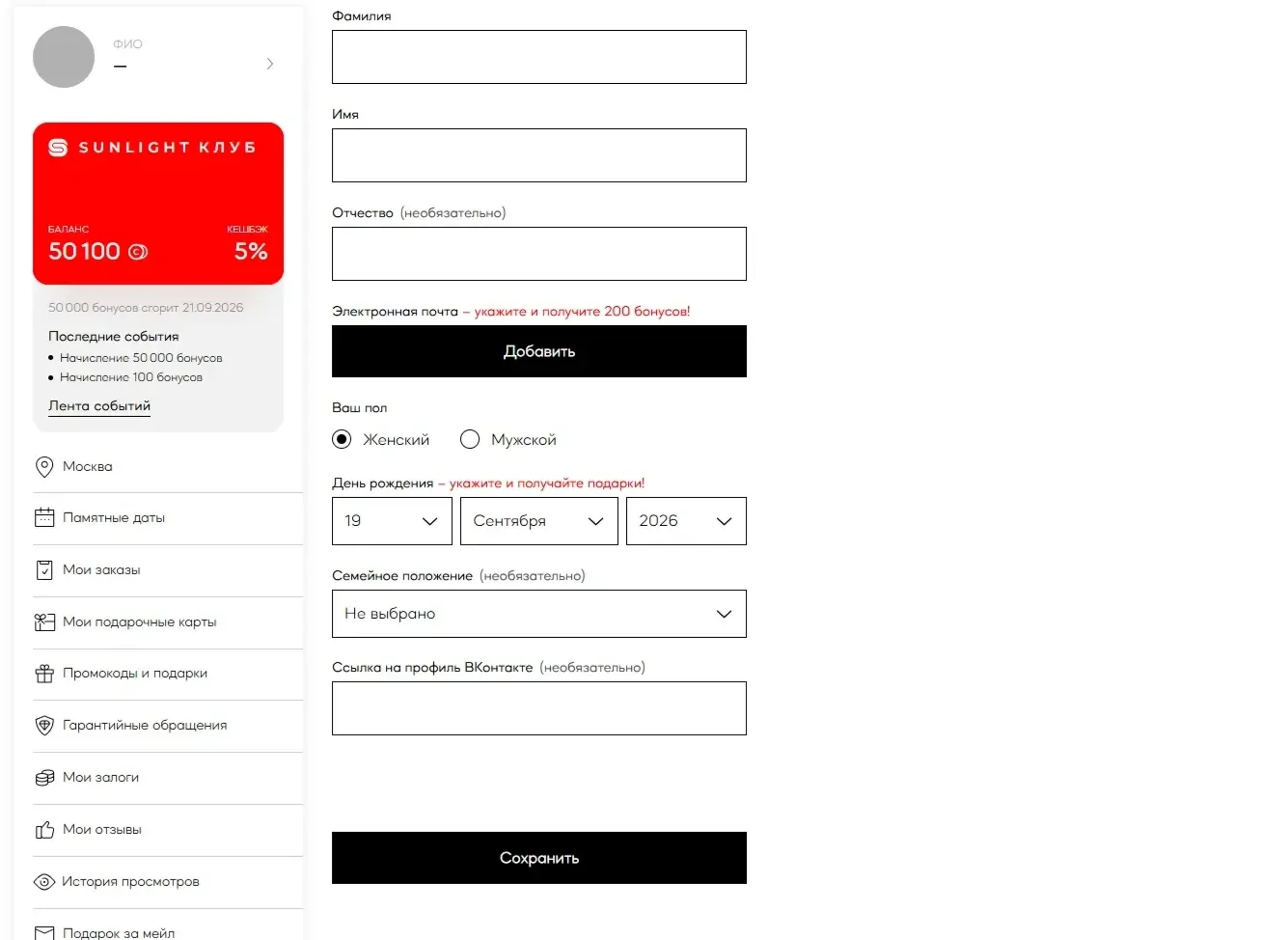
Task: Click the Гарантийные обращения shield icon
Action: pos(44,726)
